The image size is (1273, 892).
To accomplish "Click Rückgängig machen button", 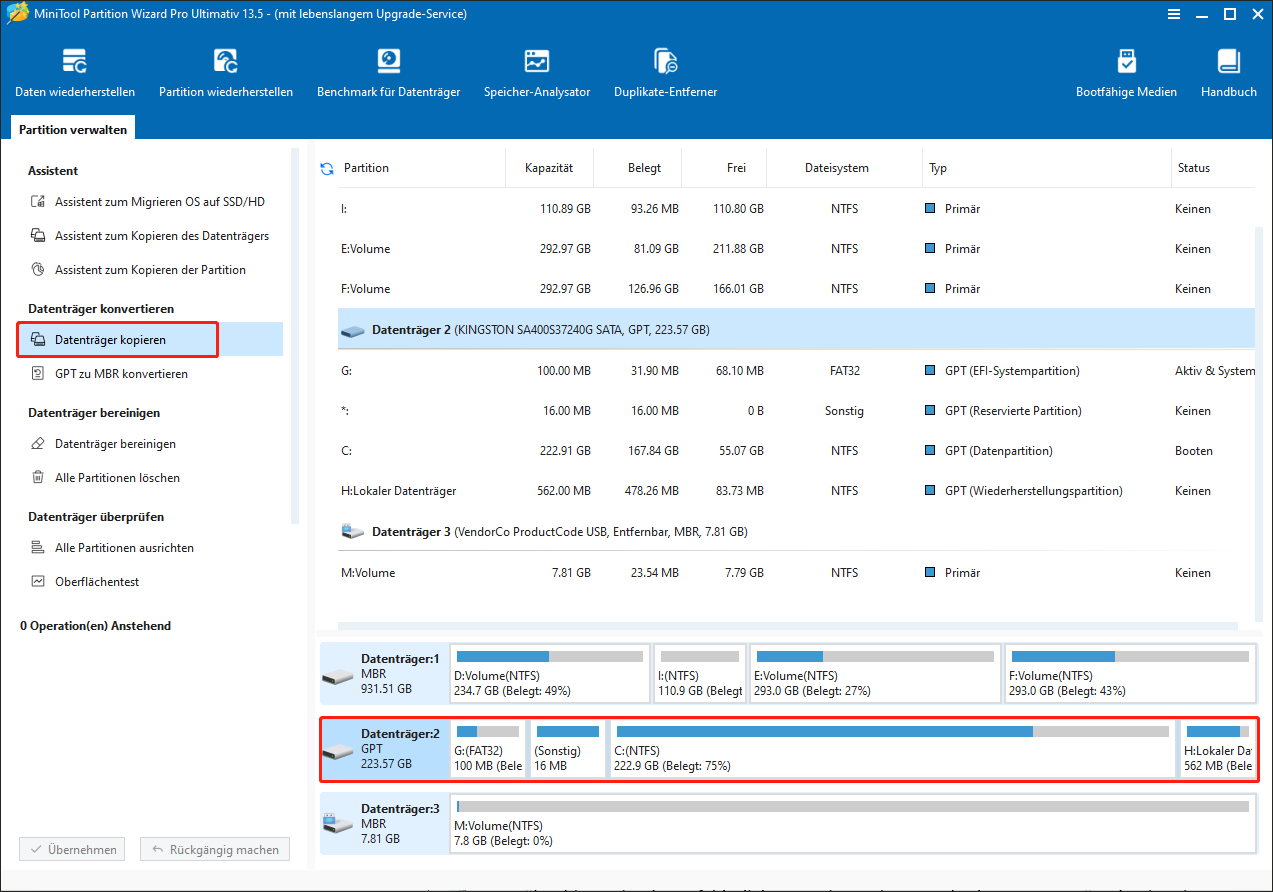I will pos(214,849).
